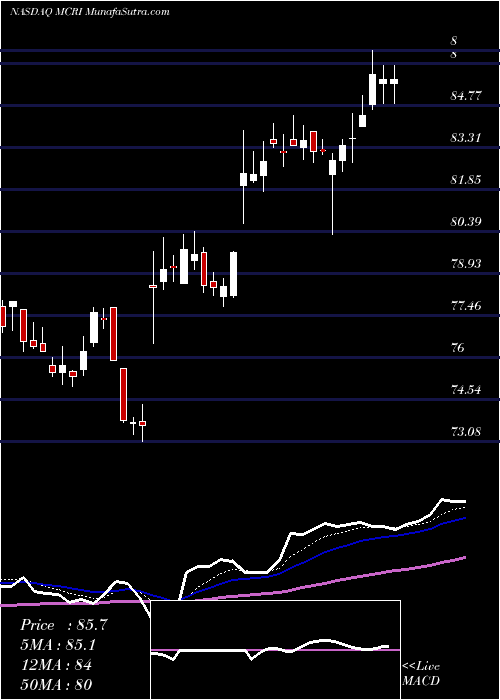The width and height of the screenshot is (500, 700).
Task: Click the 12MA : 84 value
Action: pyautogui.click(x=56, y=665)
